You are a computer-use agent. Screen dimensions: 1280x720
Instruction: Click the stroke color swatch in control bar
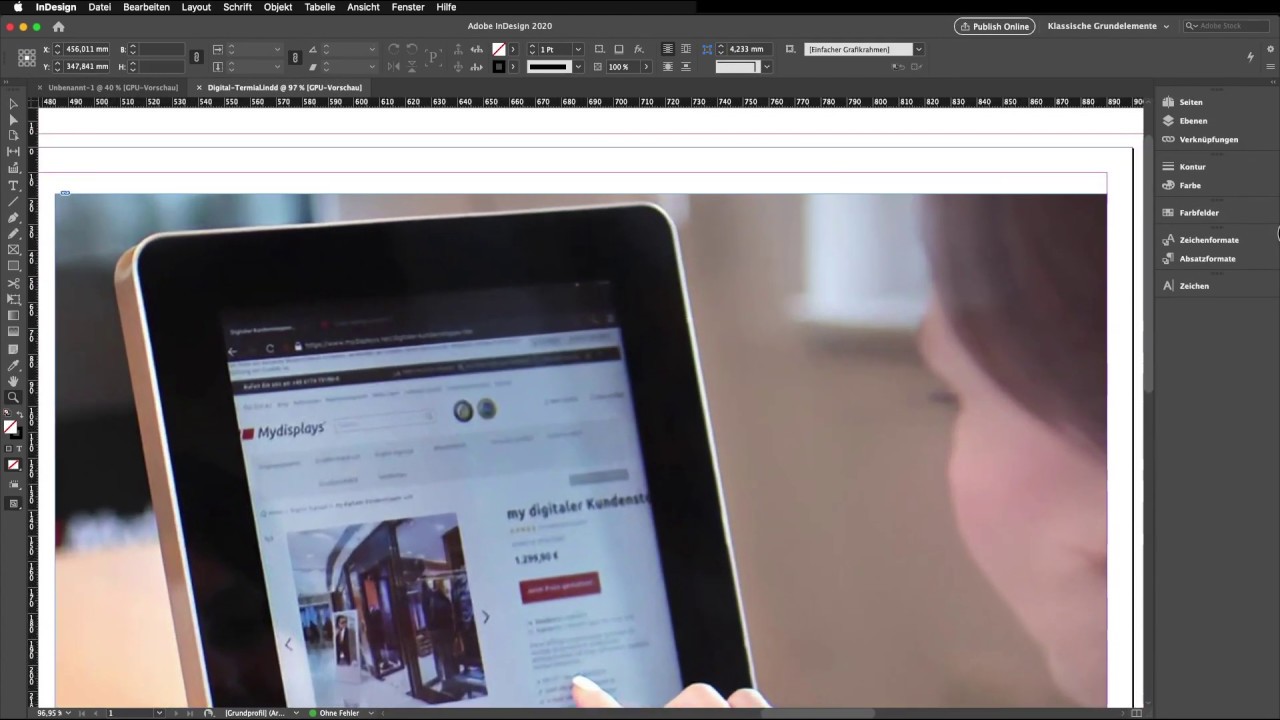tap(499, 67)
